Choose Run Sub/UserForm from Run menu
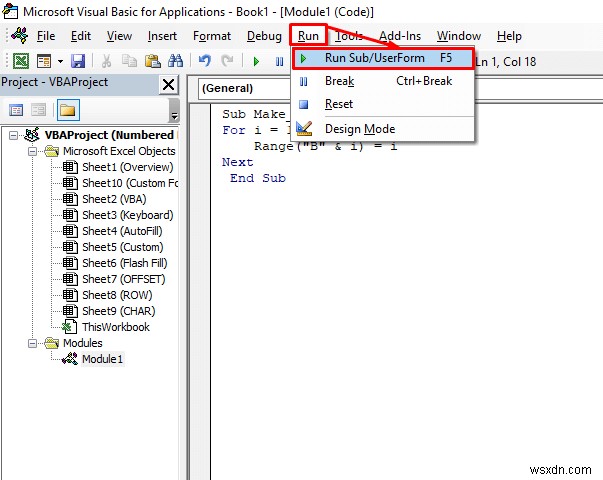 point(383,58)
